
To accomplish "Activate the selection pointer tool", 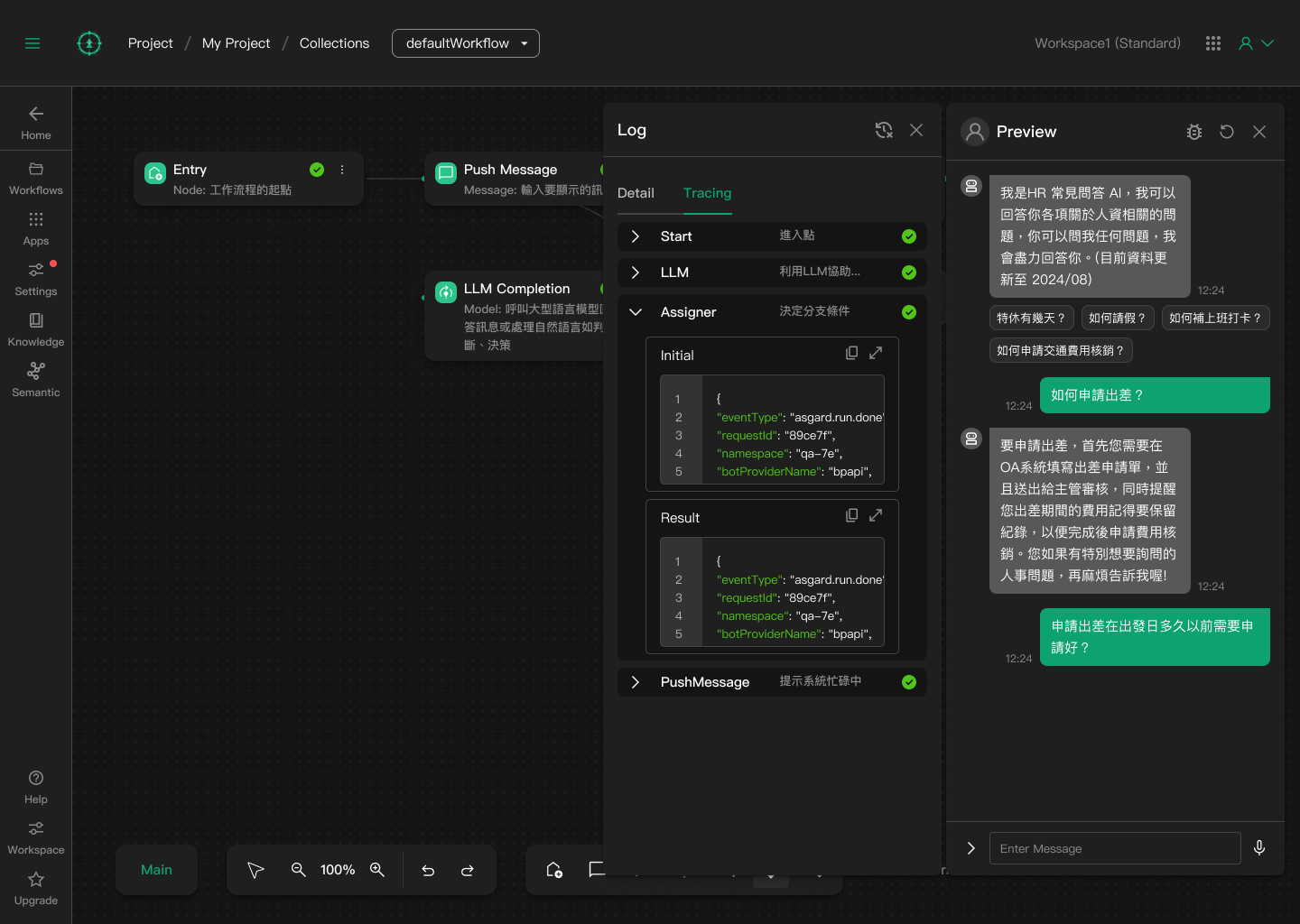I will tap(255, 870).
